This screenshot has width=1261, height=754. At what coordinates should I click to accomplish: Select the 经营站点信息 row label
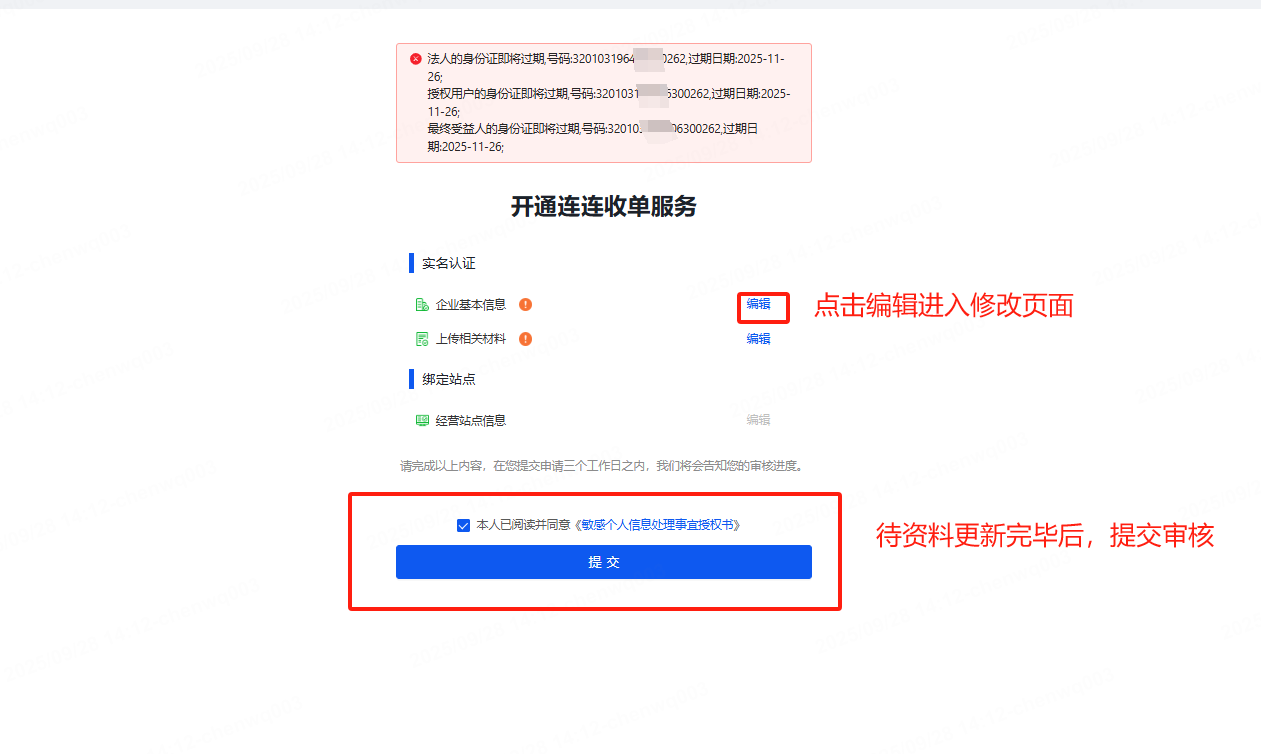coord(471,421)
